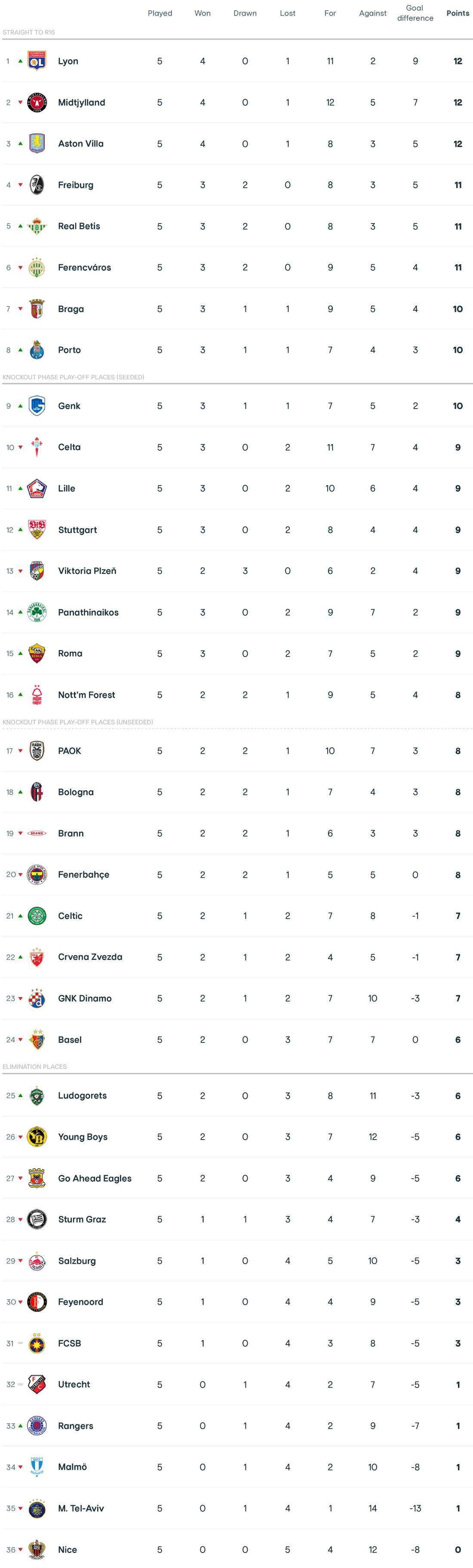Click the Porto club badge

(37, 350)
